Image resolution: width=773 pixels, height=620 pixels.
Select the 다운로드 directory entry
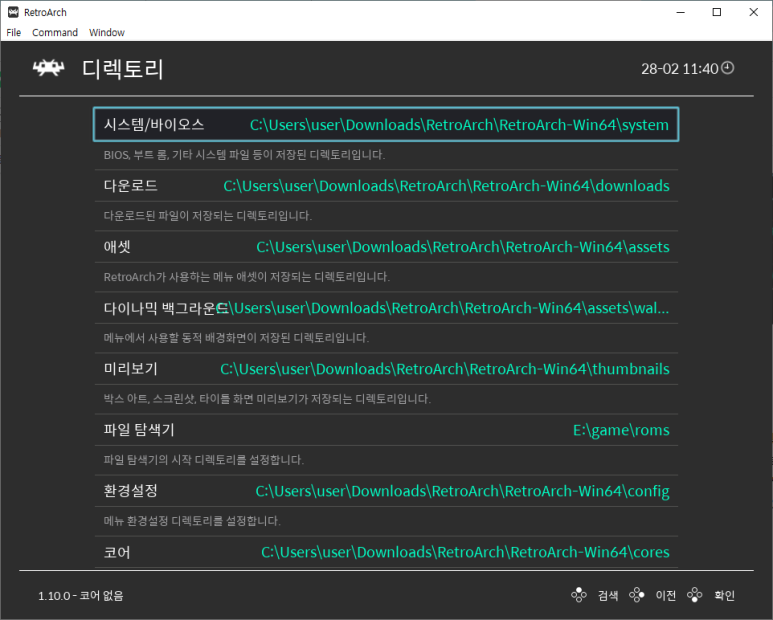coord(386,186)
